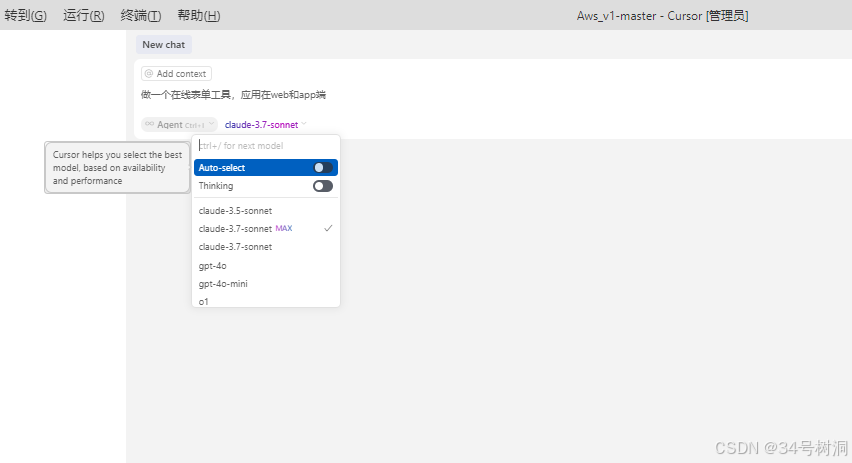Select claude-3.7-sonnet MAX model
The height and width of the screenshot is (463, 852).
pyautogui.click(x=266, y=228)
